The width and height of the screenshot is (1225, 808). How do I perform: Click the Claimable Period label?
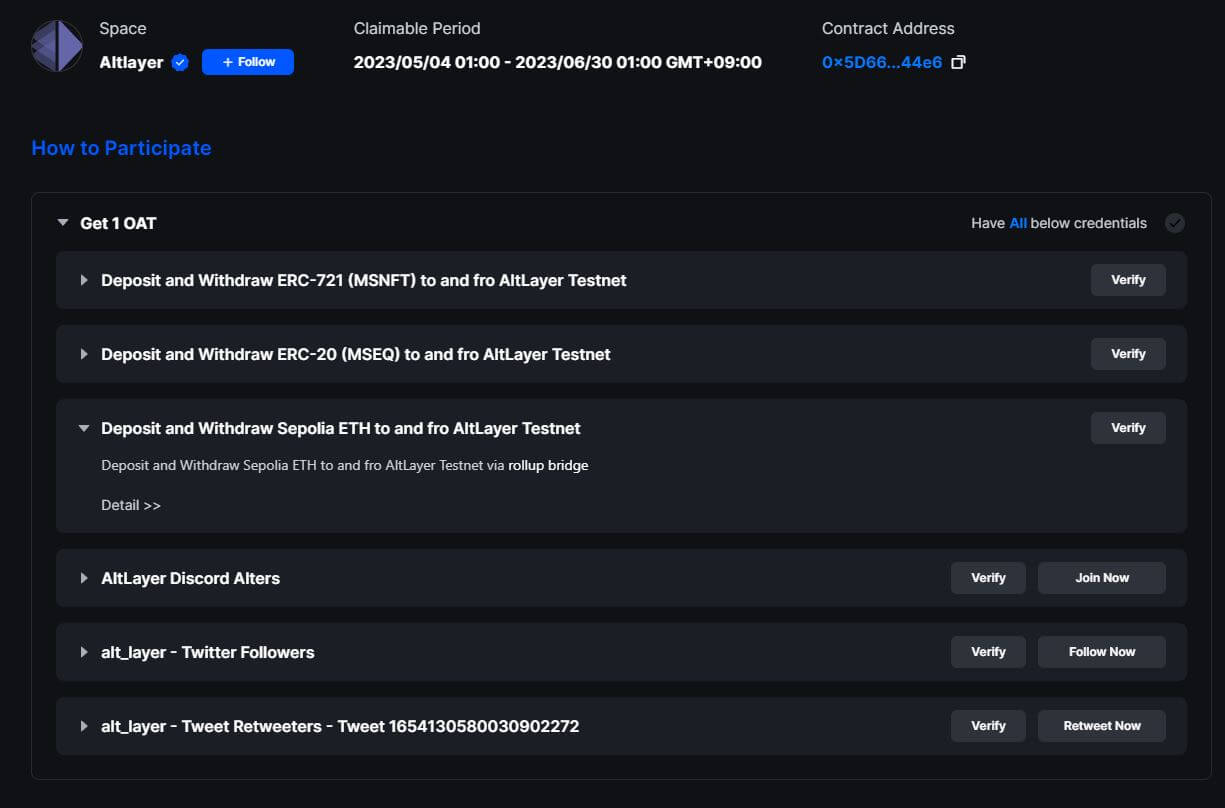pos(417,28)
